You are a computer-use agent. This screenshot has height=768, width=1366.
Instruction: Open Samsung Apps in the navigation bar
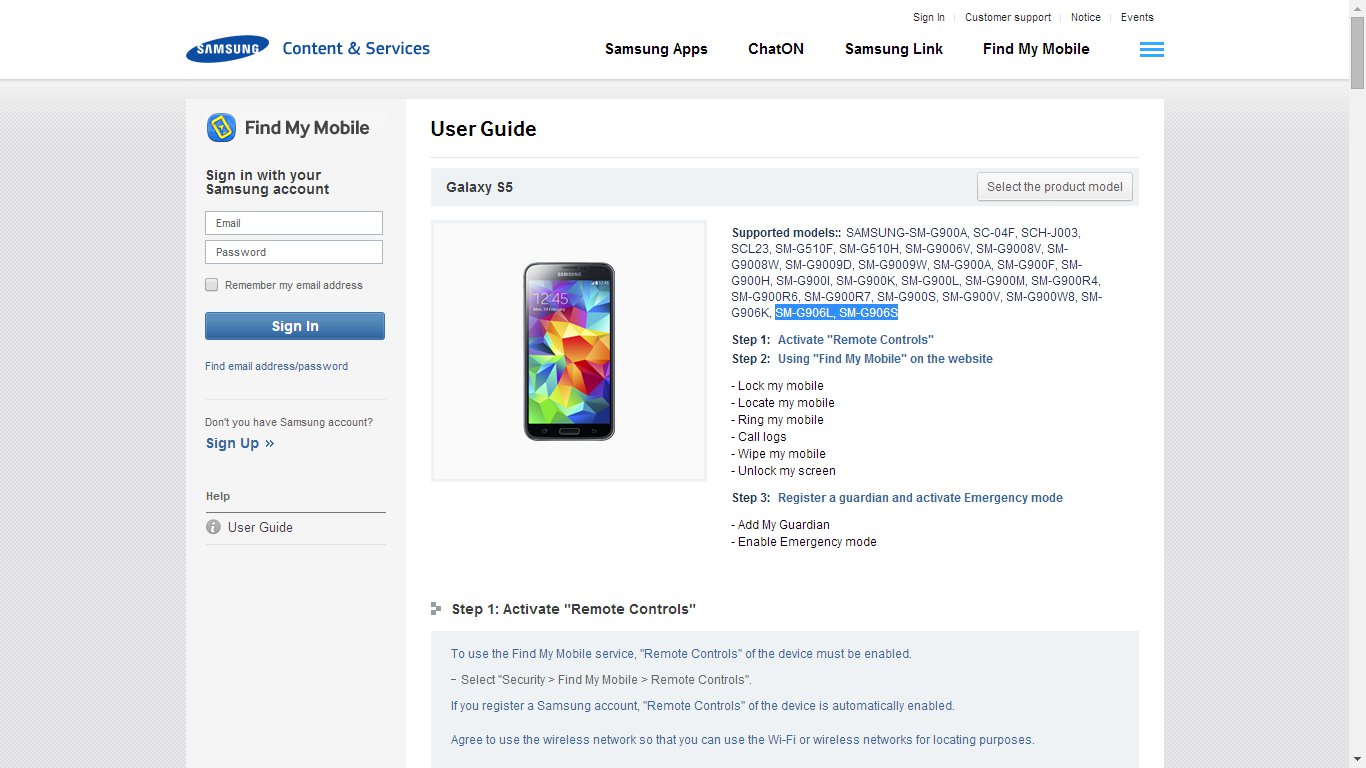pyautogui.click(x=656, y=49)
